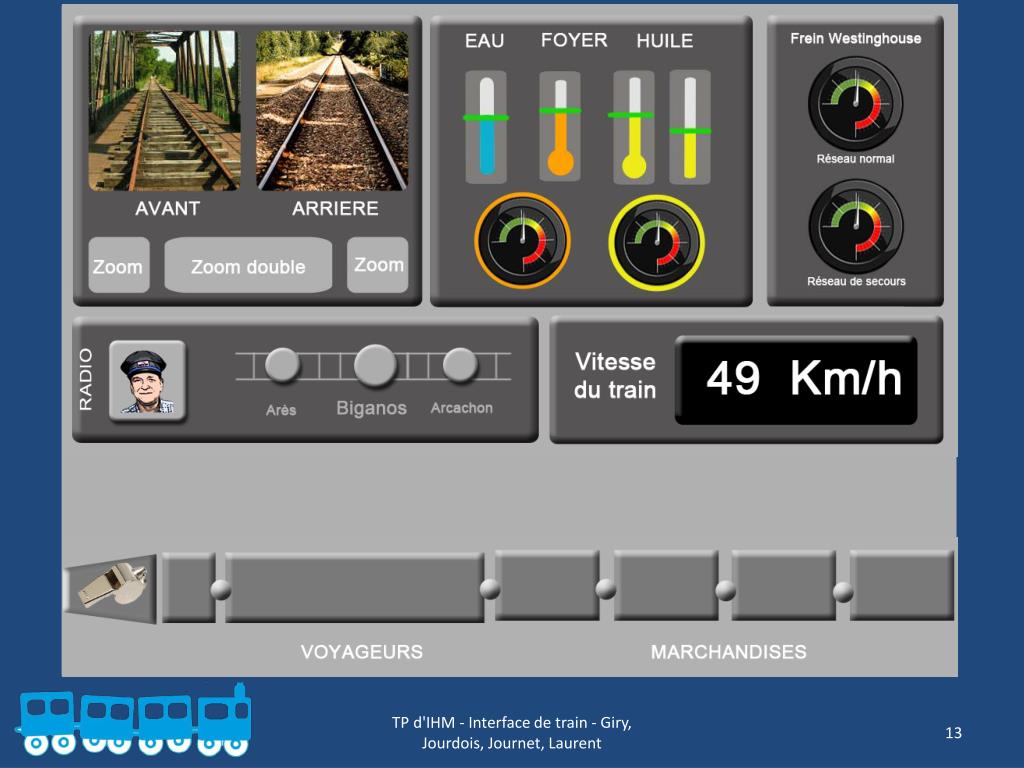Adjust the orange FOYER temperature slider

pos(560,127)
